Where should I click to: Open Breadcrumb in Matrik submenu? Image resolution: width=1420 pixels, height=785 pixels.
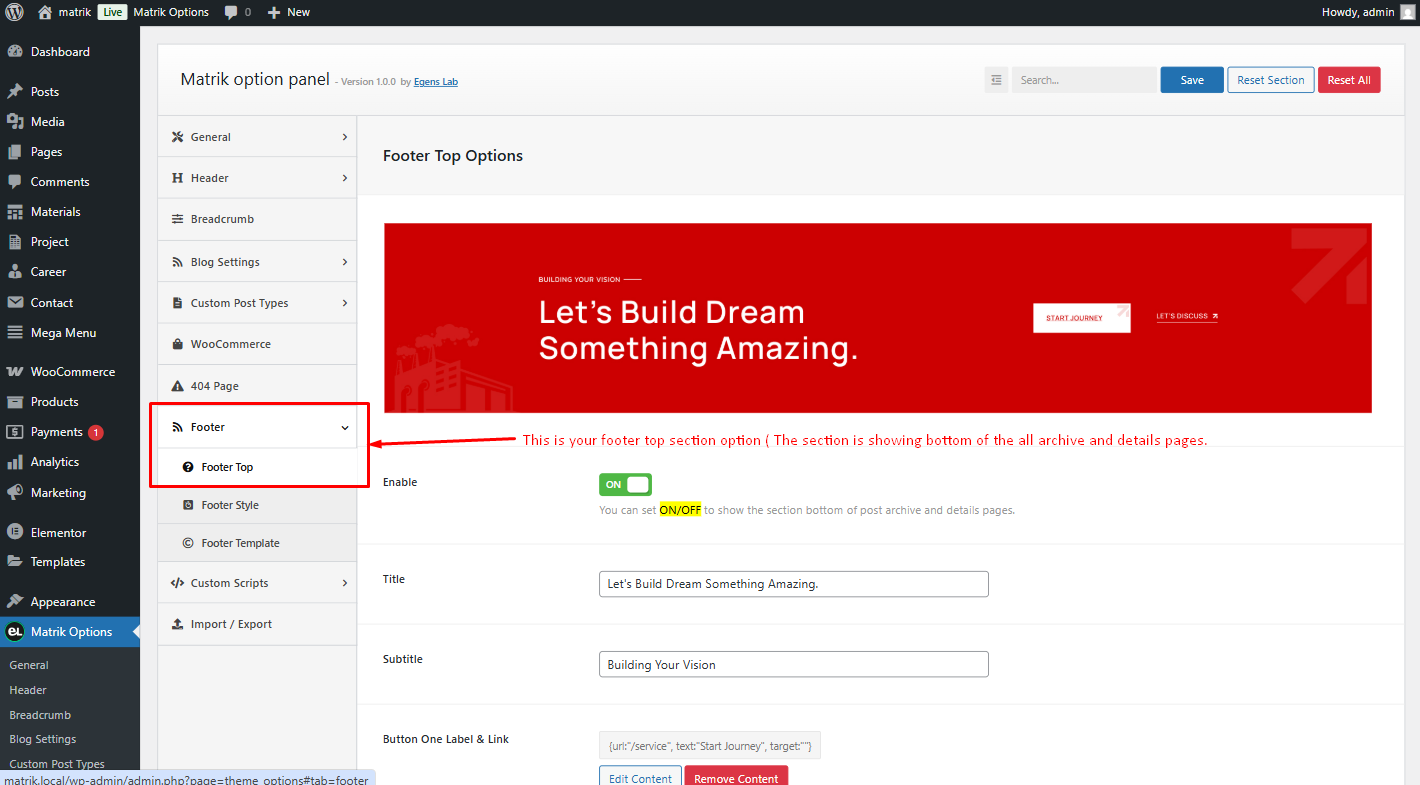[x=40, y=715]
